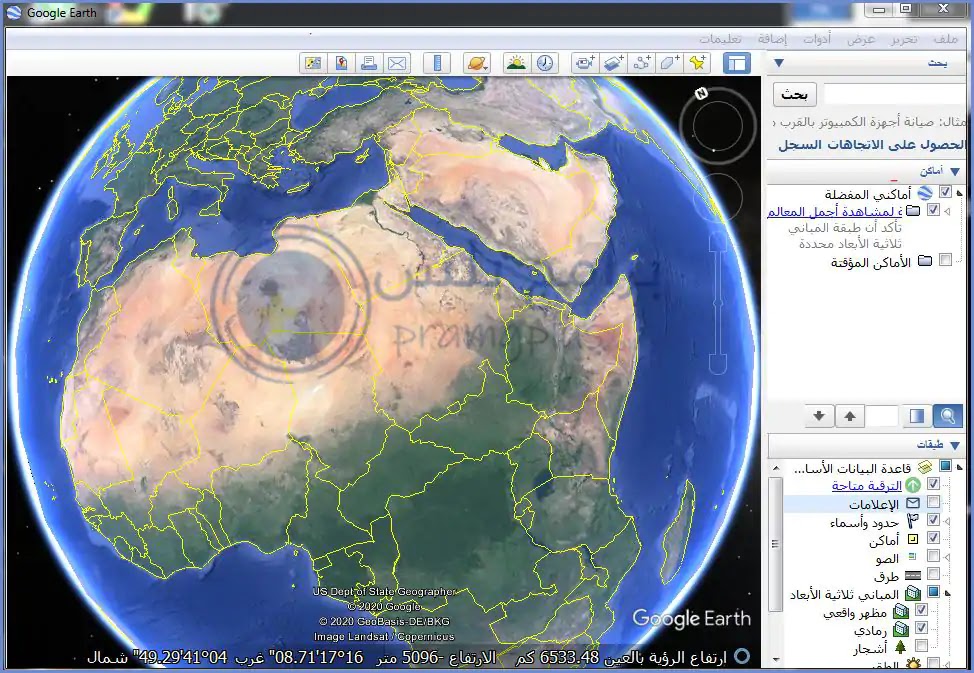Disable the حدود وأسماء layer checkbox
Viewport: 974px width, 673px height.
(933, 520)
